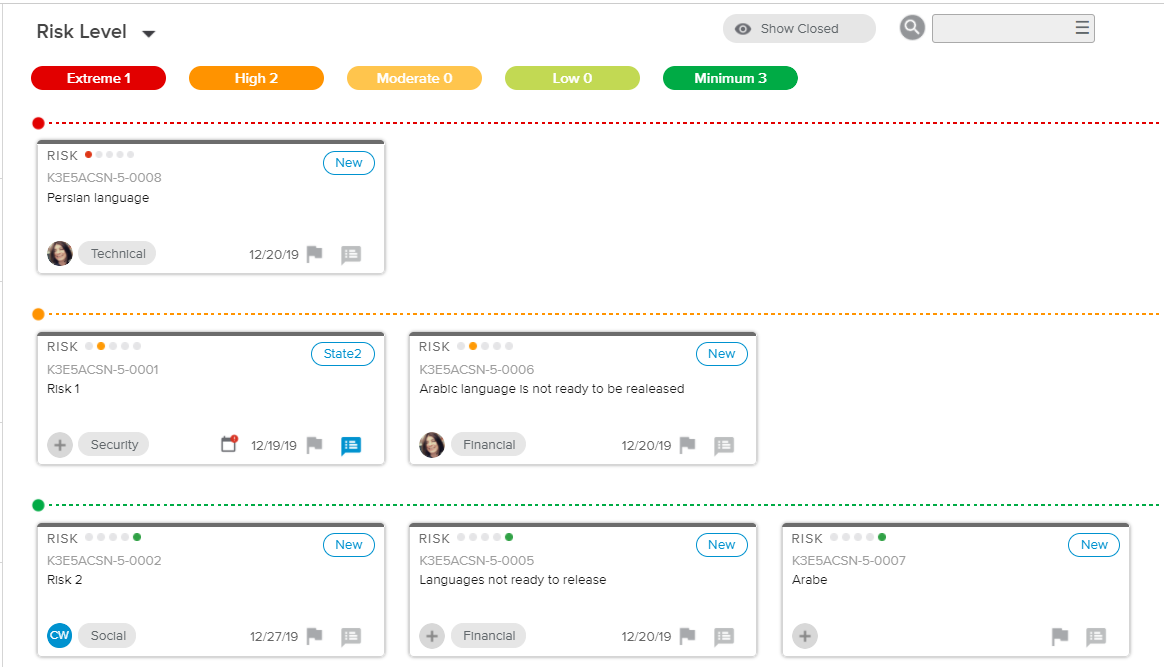Click the High 2 orange filter pill
Screen dimensions: 1164x667
(256, 78)
